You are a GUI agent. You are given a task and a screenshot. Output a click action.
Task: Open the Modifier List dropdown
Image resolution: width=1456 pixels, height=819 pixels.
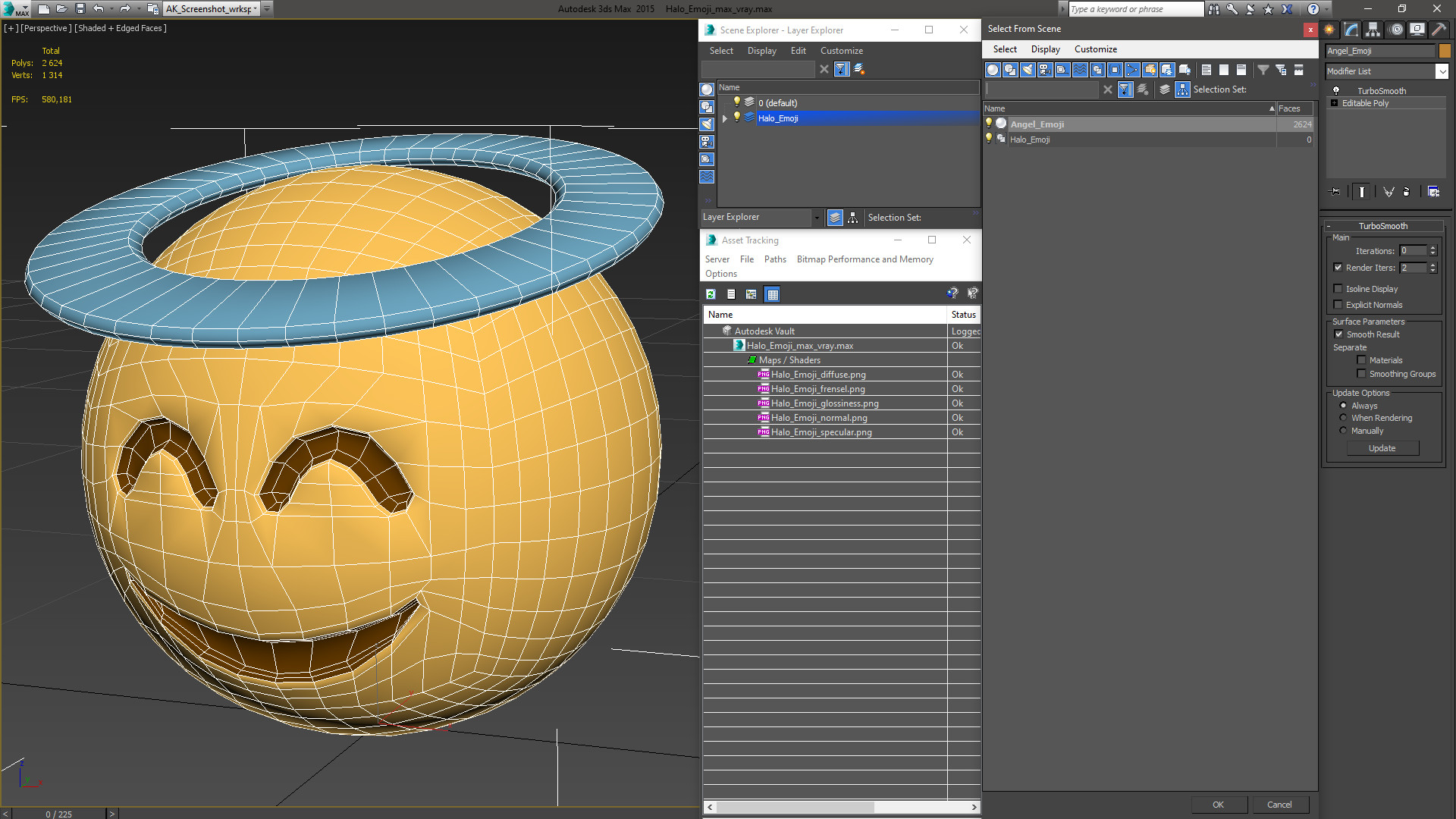[x=1442, y=71]
